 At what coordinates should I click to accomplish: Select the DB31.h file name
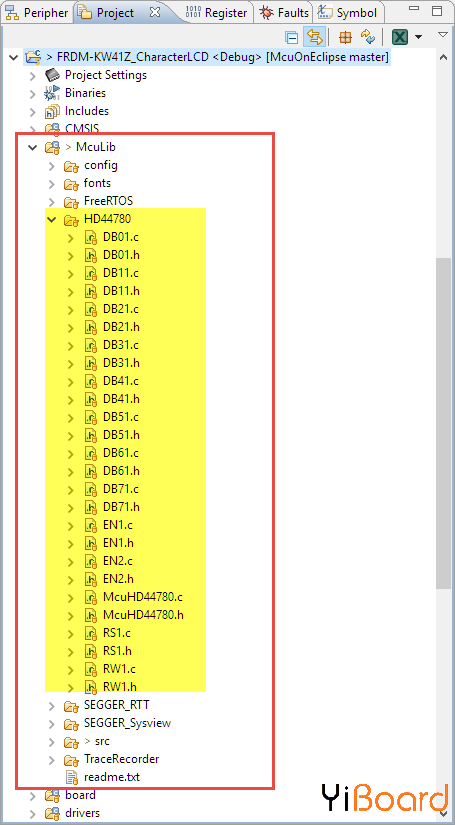pos(122,363)
